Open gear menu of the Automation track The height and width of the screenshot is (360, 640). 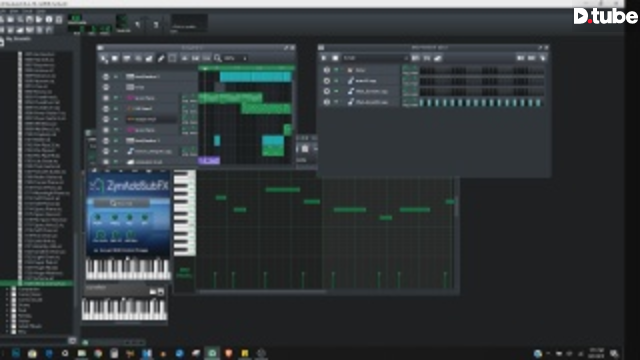click(106, 162)
